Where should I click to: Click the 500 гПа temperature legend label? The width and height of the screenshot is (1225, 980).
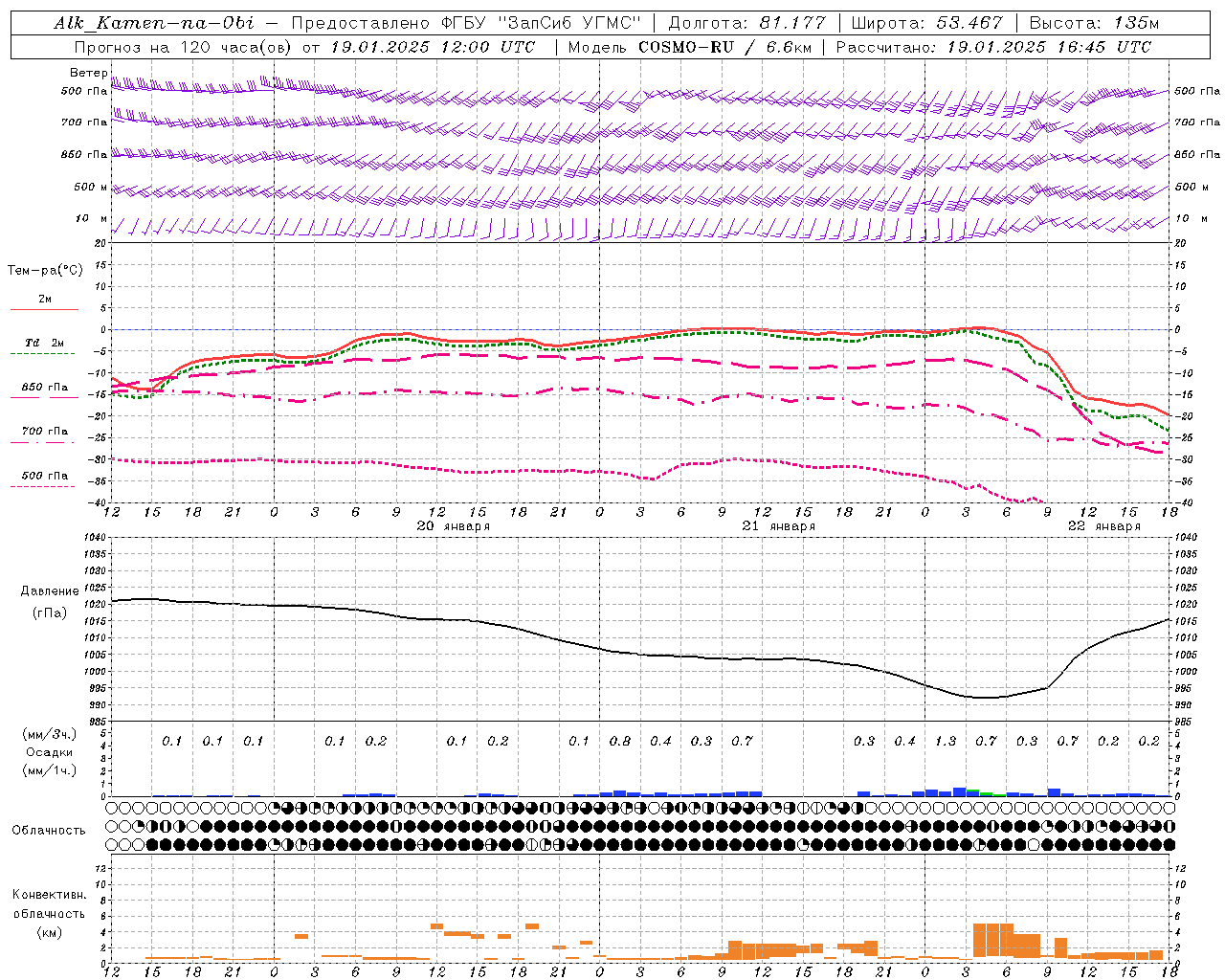coord(45,476)
